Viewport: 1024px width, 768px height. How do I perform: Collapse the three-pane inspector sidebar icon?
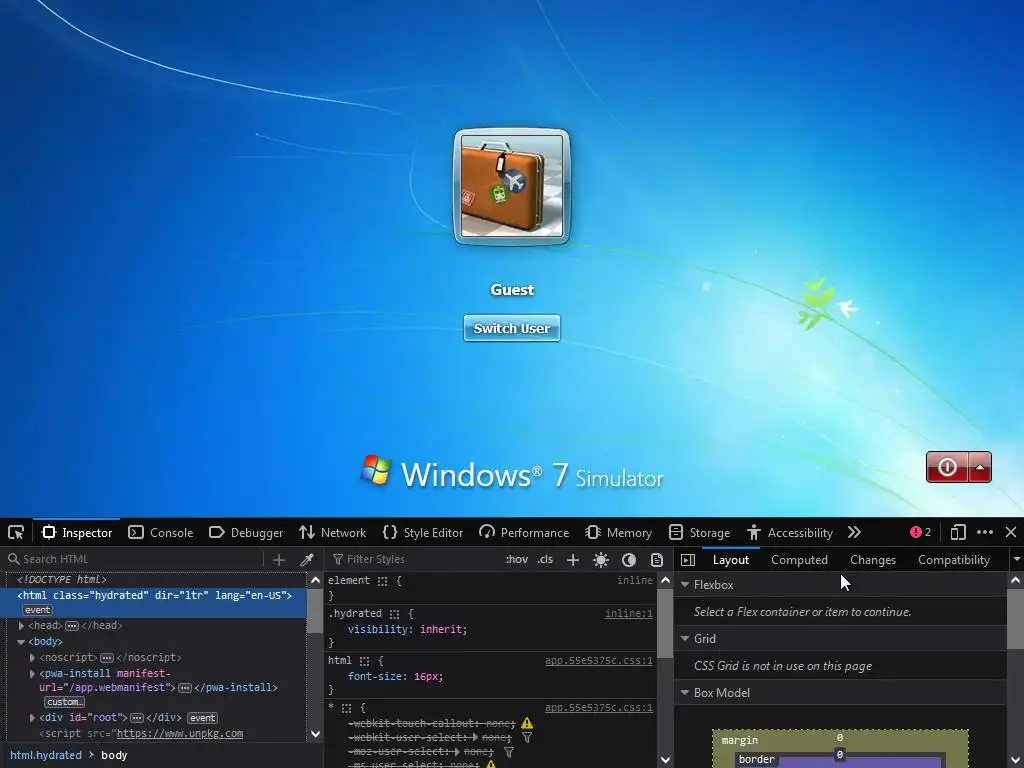click(x=688, y=560)
